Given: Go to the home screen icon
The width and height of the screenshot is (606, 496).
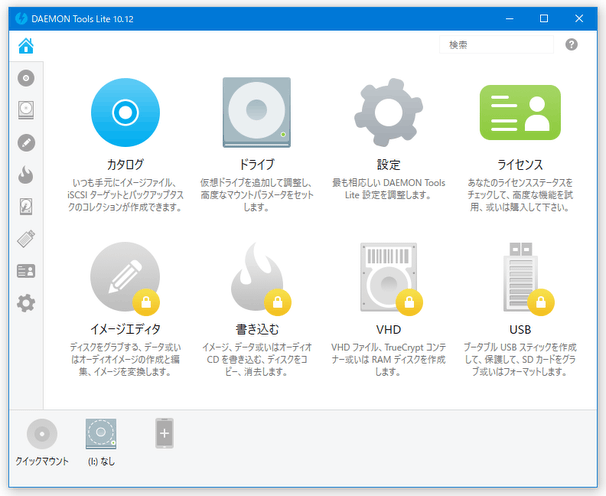Looking at the screenshot, I should pyautogui.click(x=26, y=46).
